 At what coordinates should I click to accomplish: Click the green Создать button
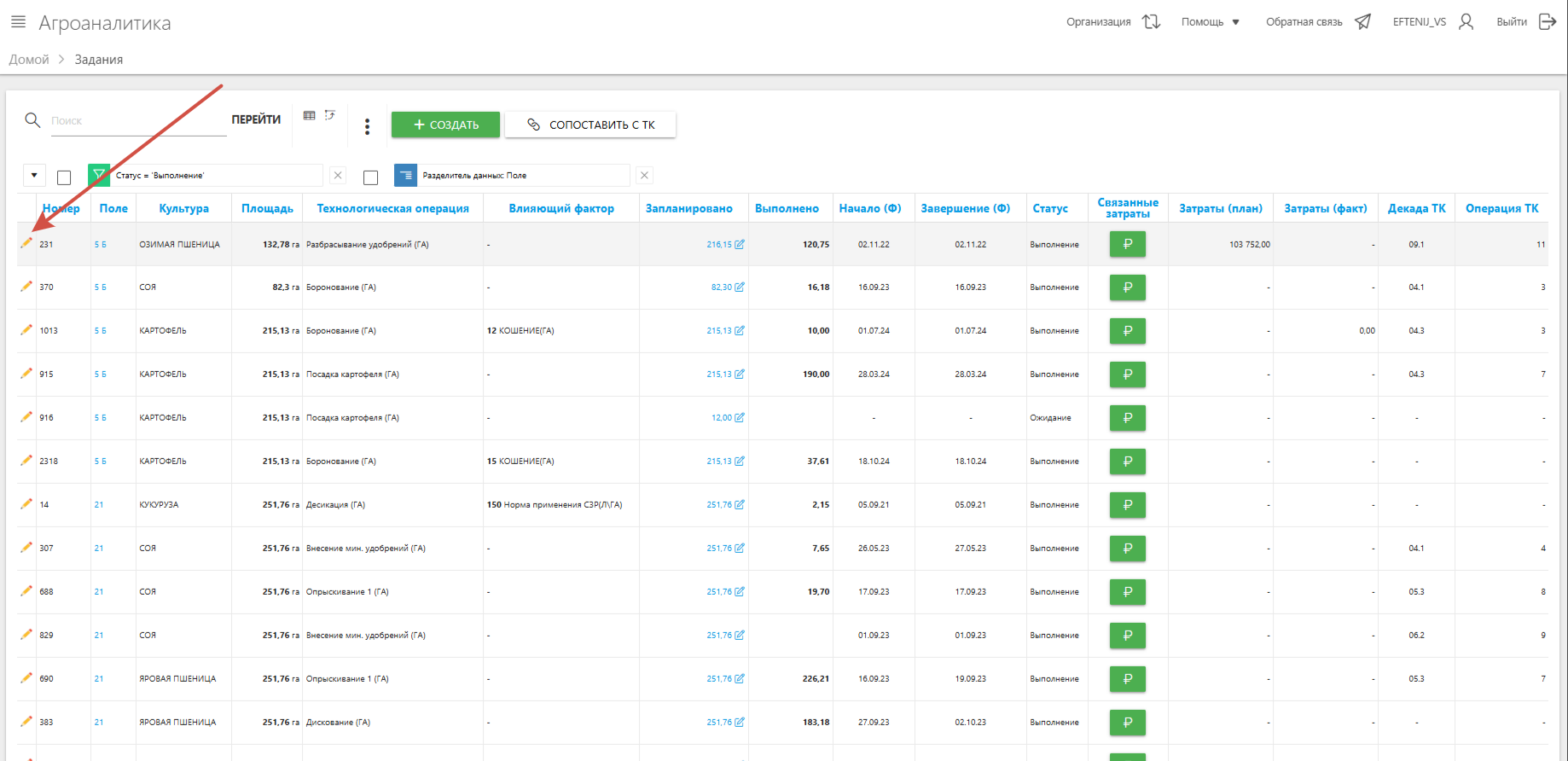click(445, 125)
